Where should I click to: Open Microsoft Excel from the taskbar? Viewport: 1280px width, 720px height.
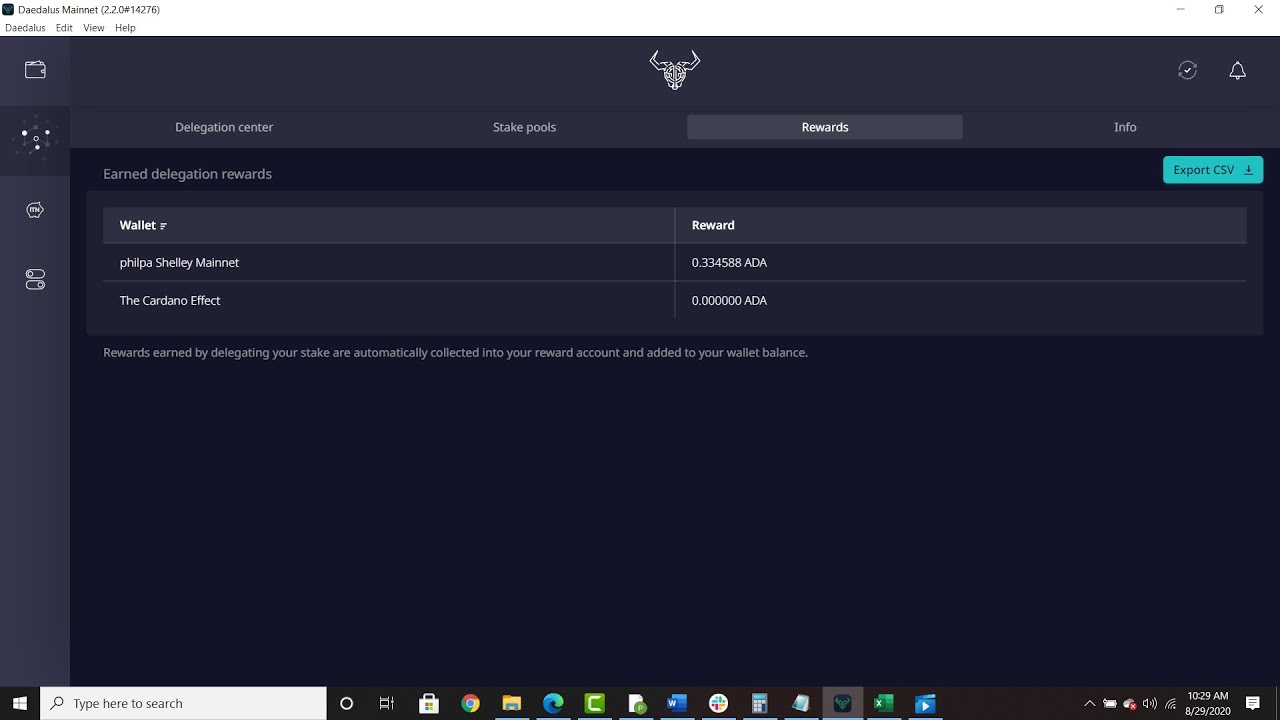pyautogui.click(x=883, y=703)
